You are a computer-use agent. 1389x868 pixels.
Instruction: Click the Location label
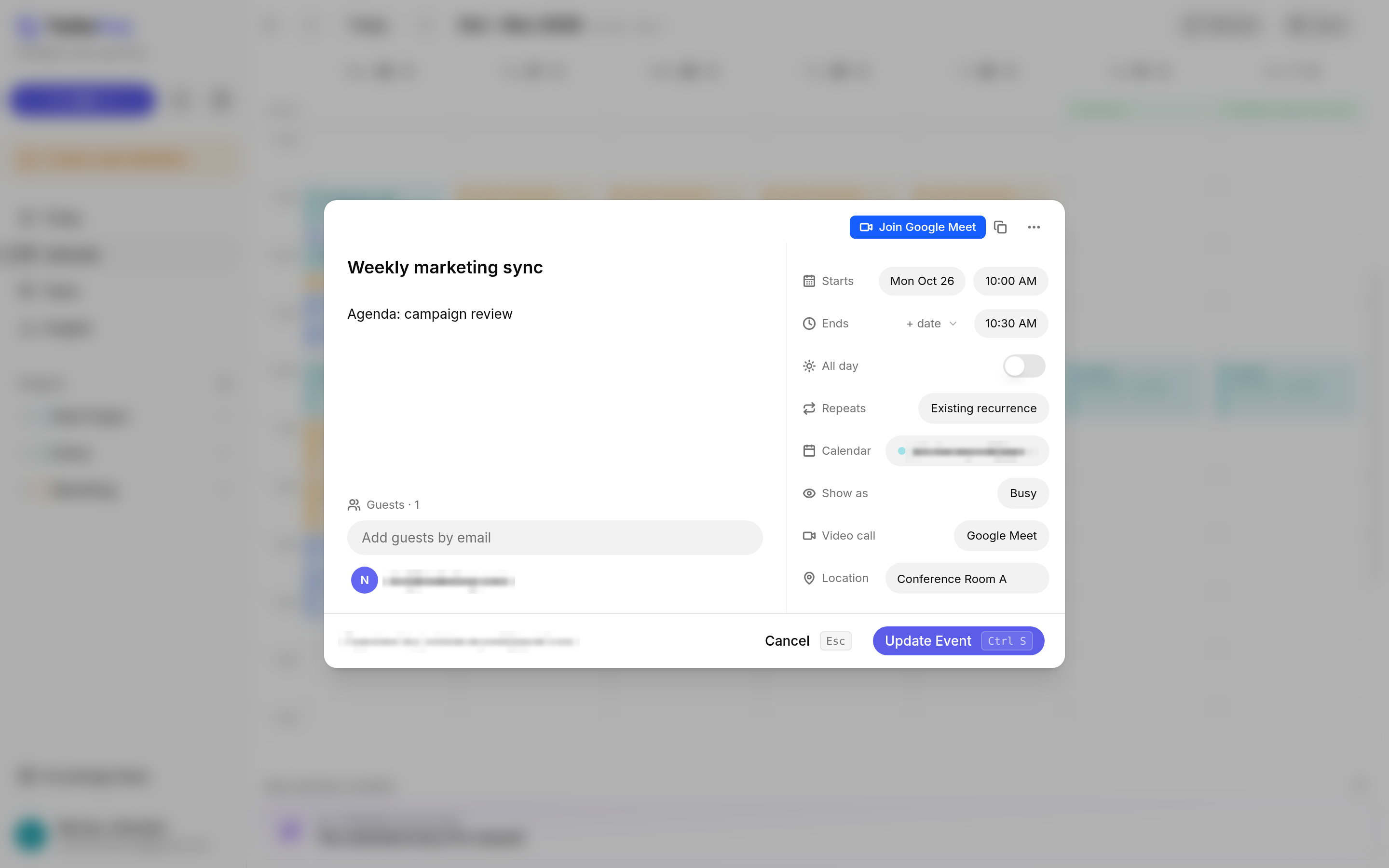(845, 579)
